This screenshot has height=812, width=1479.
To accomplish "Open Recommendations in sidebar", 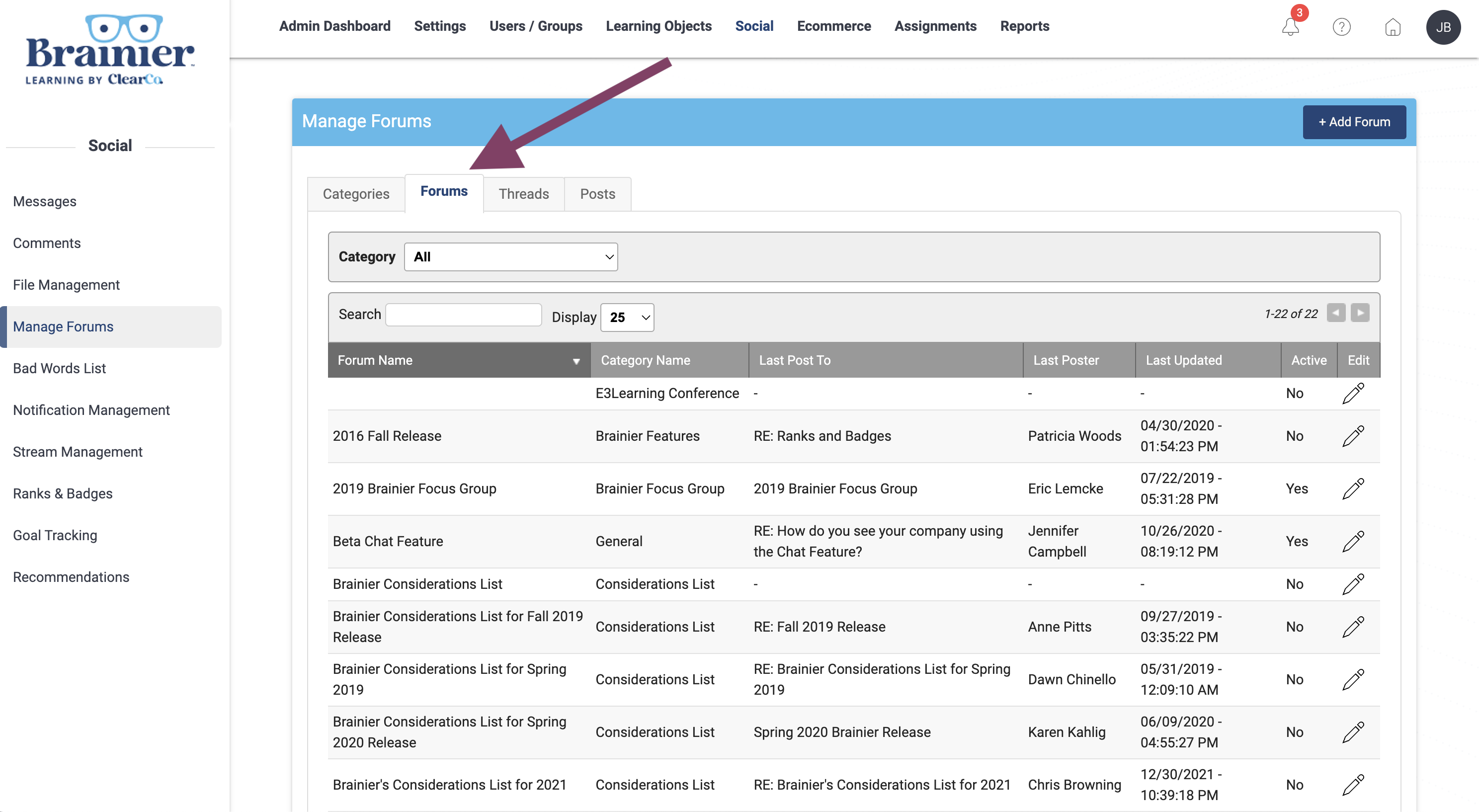I will point(71,577).
